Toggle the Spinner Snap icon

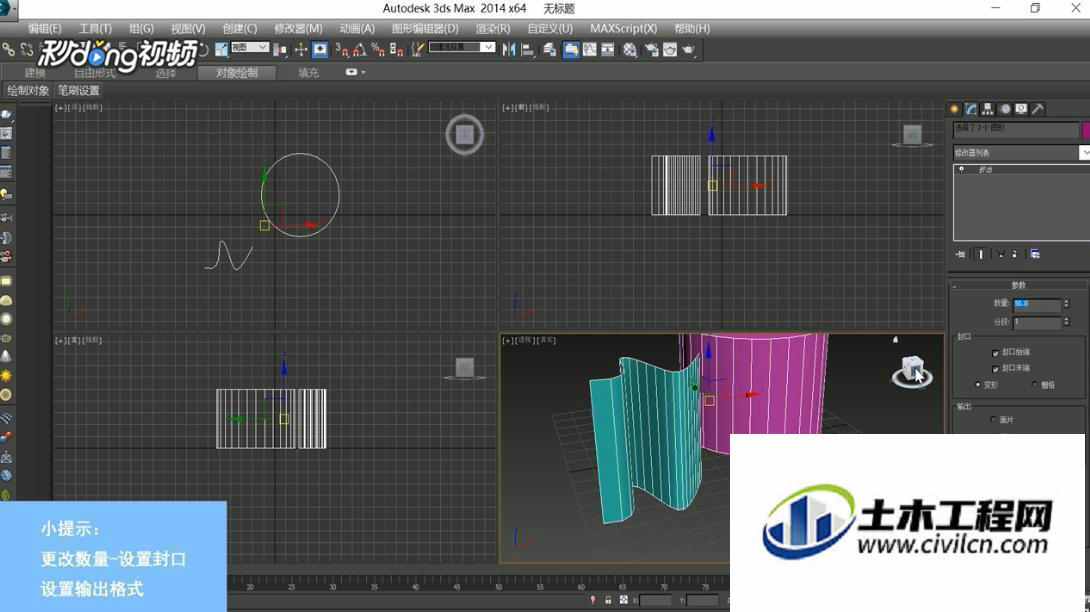pos(396,49)
